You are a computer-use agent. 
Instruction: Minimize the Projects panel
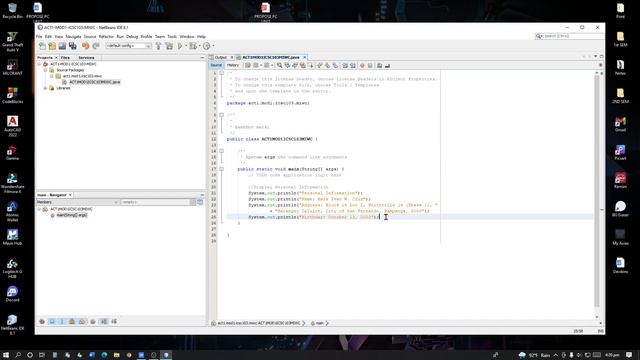(x=202, y=58)
